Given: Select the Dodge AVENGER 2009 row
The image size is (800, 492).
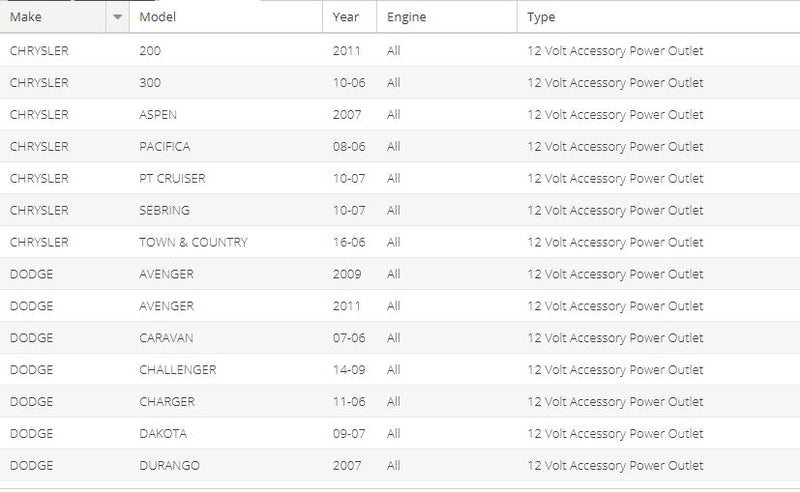Looking at the screenshot, I should pyautogui.click(x=400, y=274).
